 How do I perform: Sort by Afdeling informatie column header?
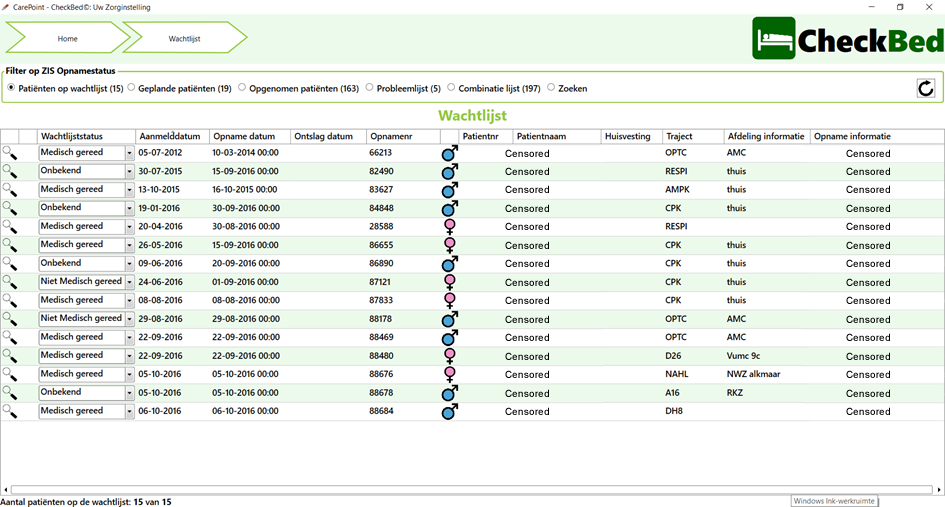click(767, 136)
